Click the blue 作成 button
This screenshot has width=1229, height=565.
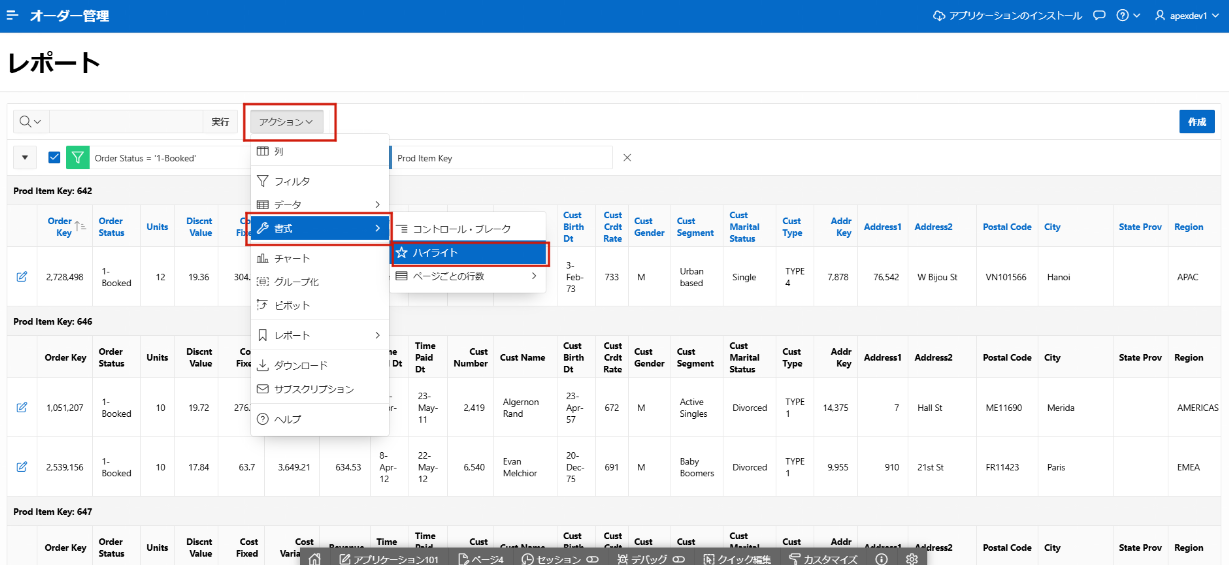coord(1197,121)
